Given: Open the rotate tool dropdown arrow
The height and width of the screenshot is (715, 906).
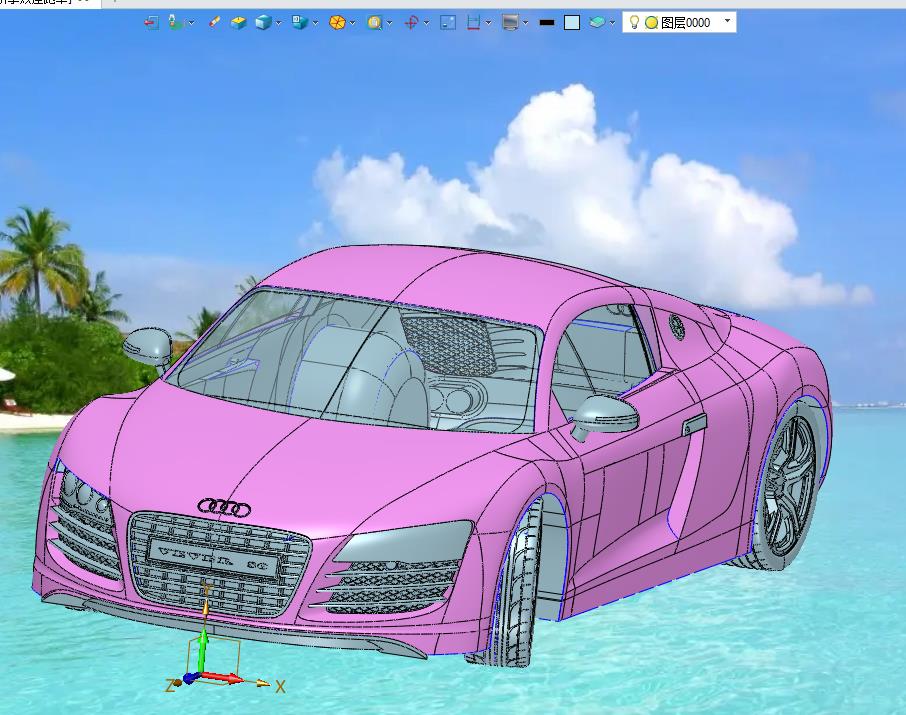Looking at the screenshot, I should [426, 23].
